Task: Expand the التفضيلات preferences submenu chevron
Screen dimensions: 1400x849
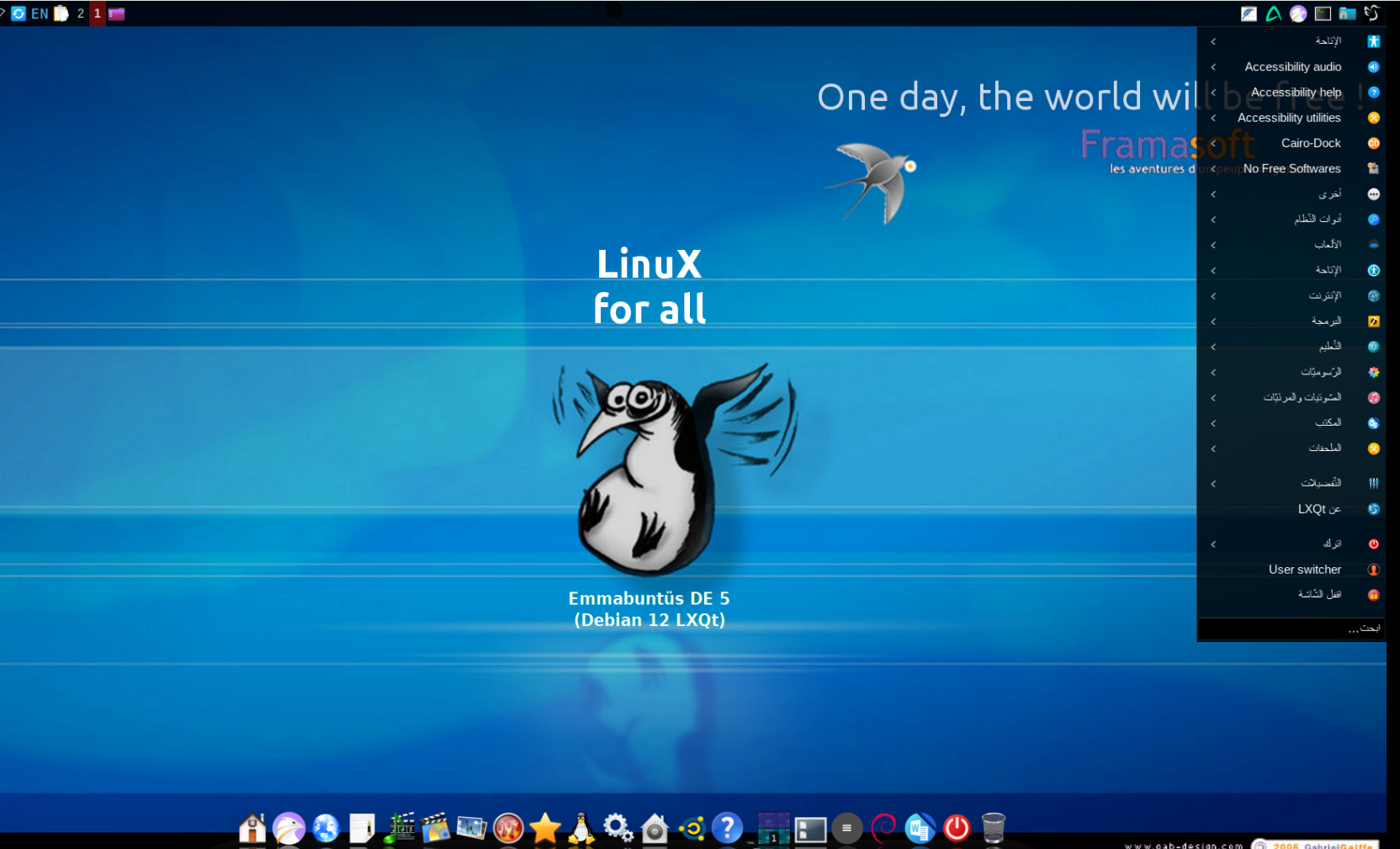Action: [1212, 483]
